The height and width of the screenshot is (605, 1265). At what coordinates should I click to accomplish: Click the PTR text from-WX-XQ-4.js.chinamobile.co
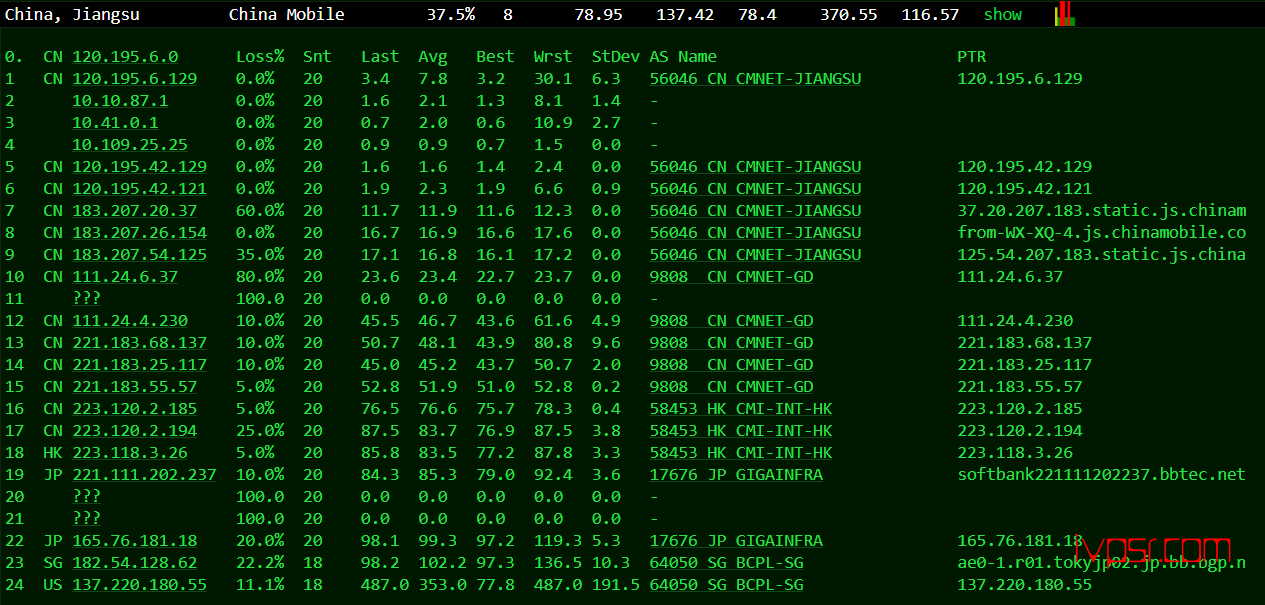(1102, 233)
